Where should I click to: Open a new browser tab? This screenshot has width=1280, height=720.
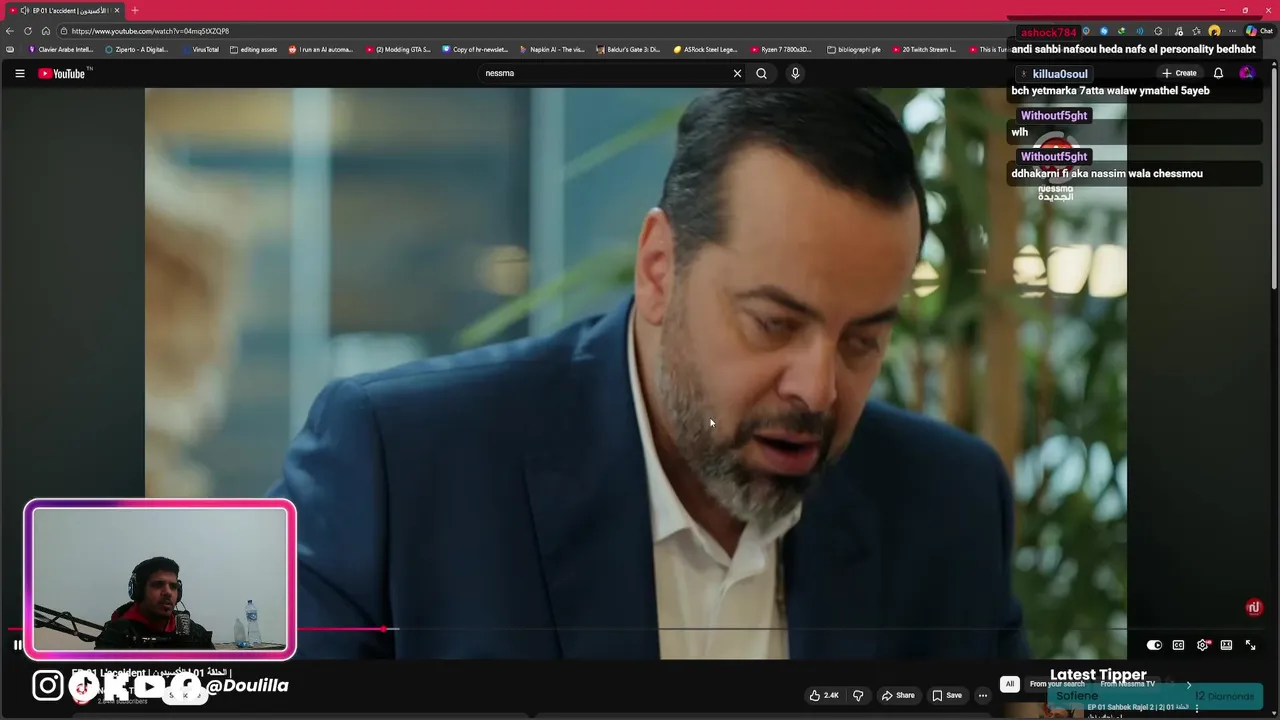[x=135, y=10]
